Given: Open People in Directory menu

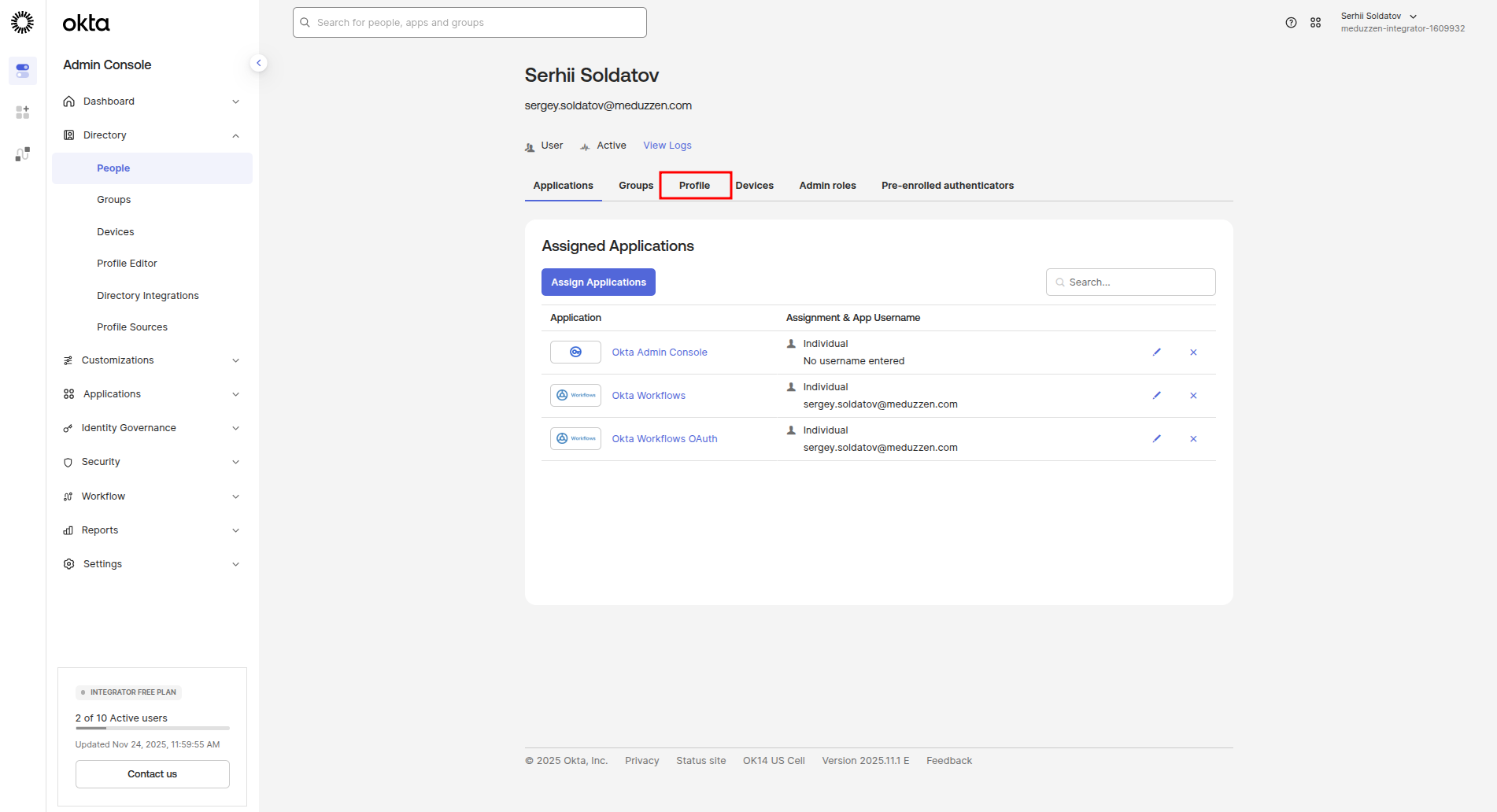Looking at the screenshot, I should (x=152, y=168).
